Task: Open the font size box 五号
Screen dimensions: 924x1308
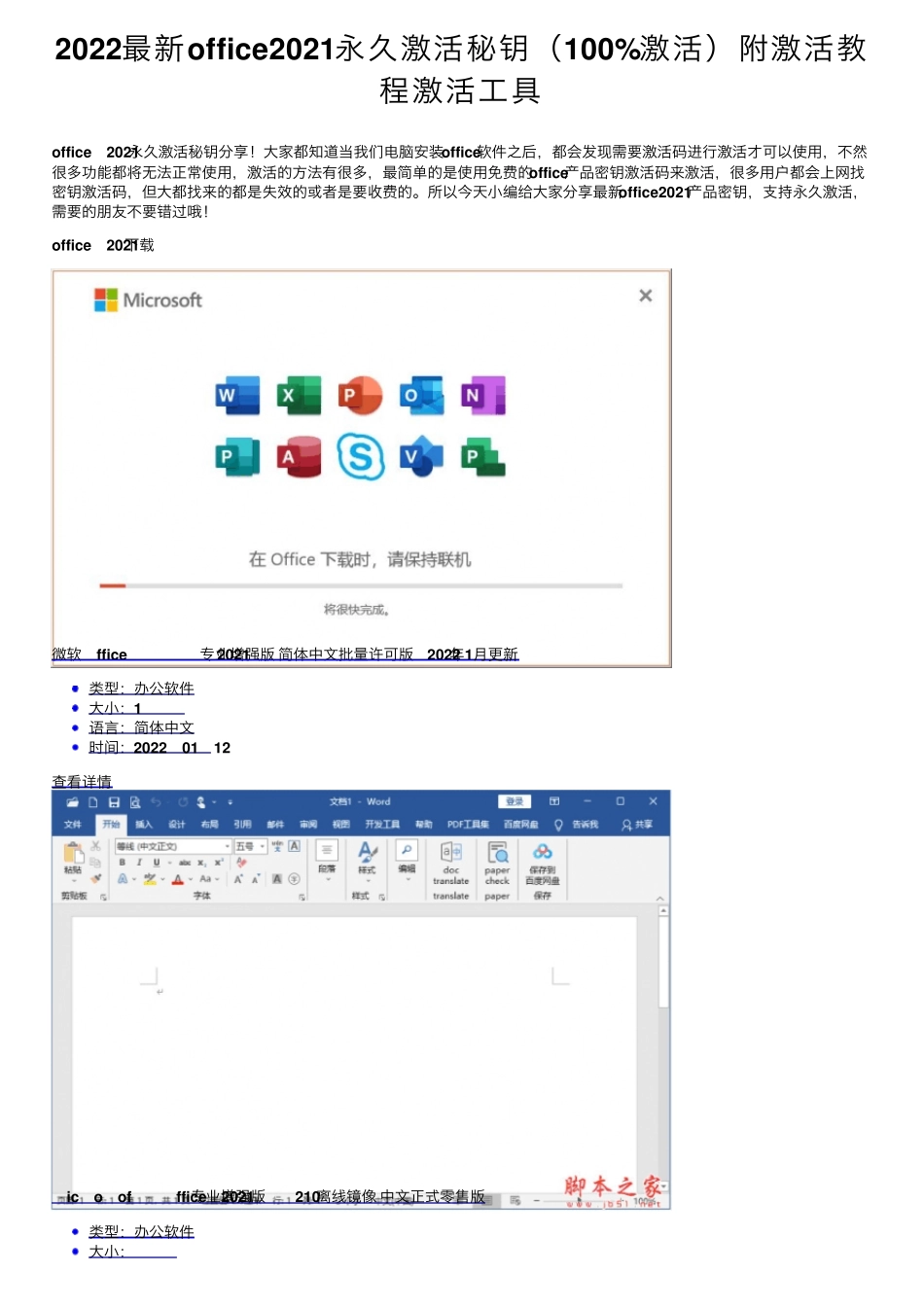Action: 251,846
